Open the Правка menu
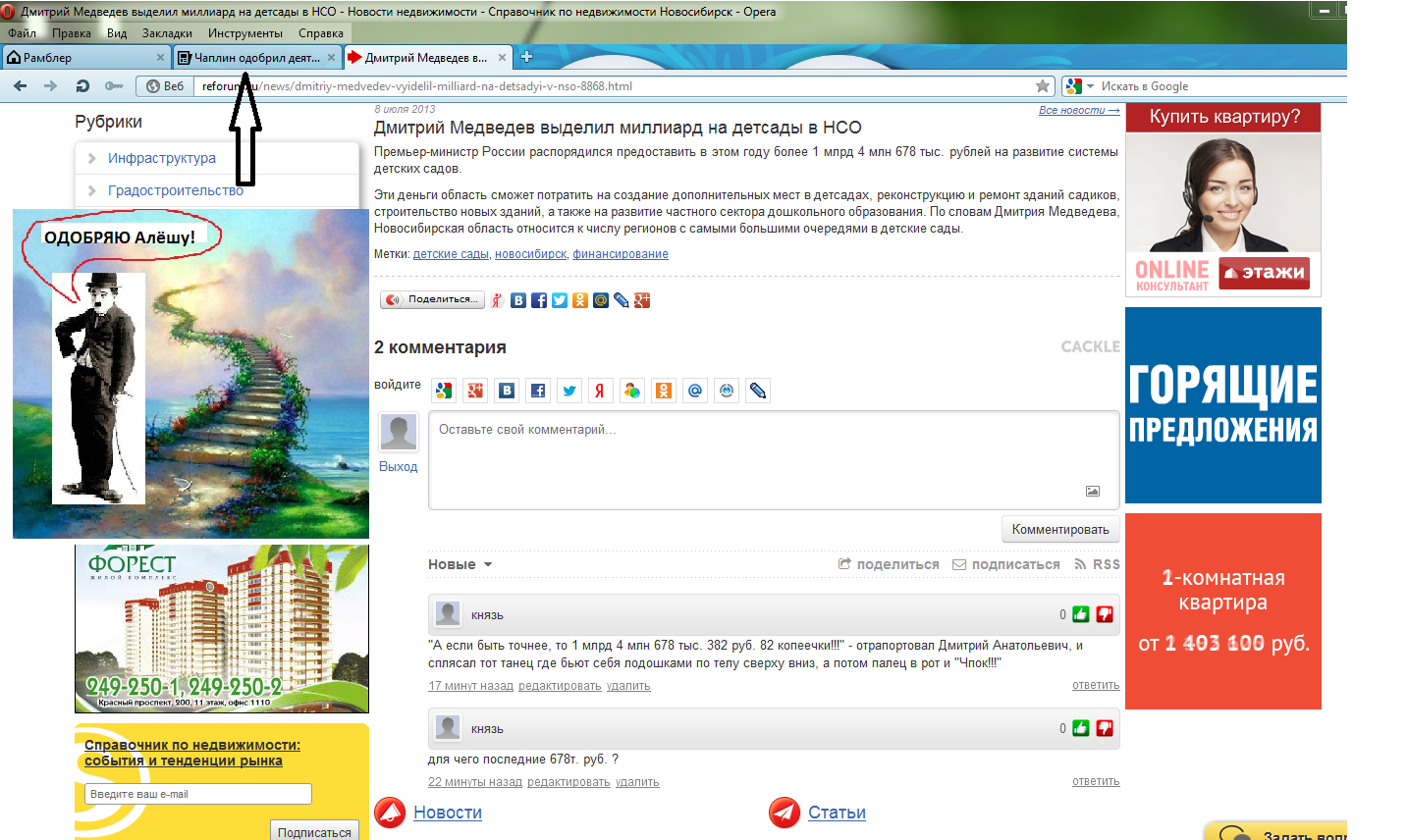1408x840 pixels. tap(72, 33)
